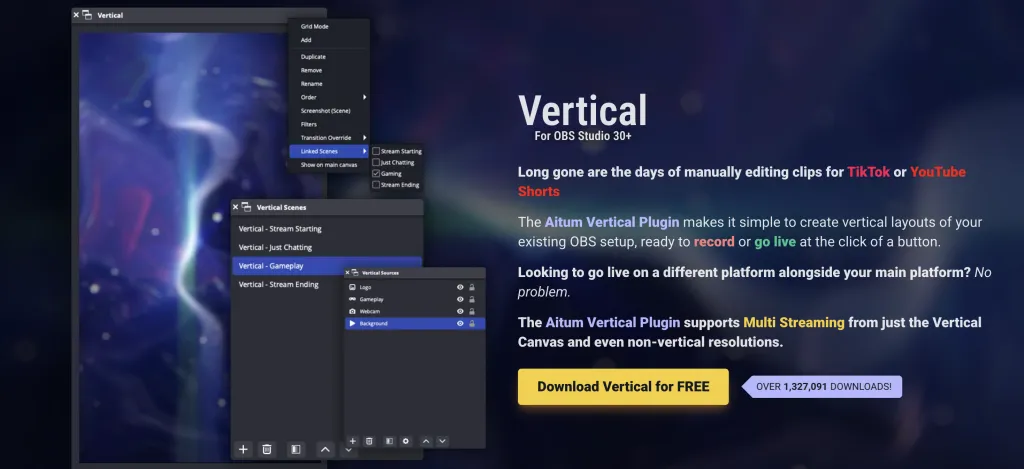Move source up in Vertical Sources
Screen dimensions: 1024x469
click(x=426, y=441)
